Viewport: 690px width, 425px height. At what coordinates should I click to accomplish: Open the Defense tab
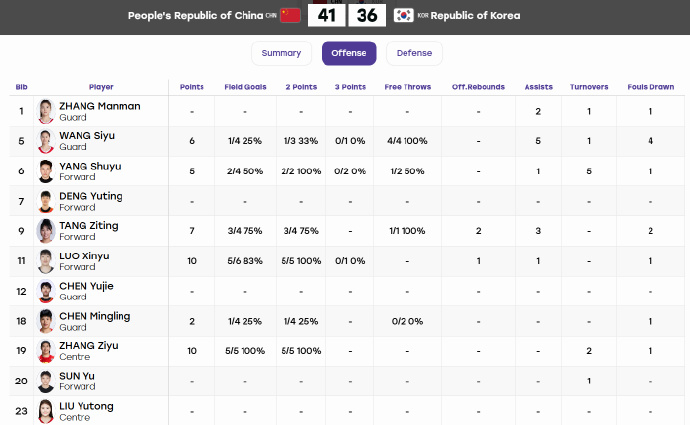click(414, 53)
